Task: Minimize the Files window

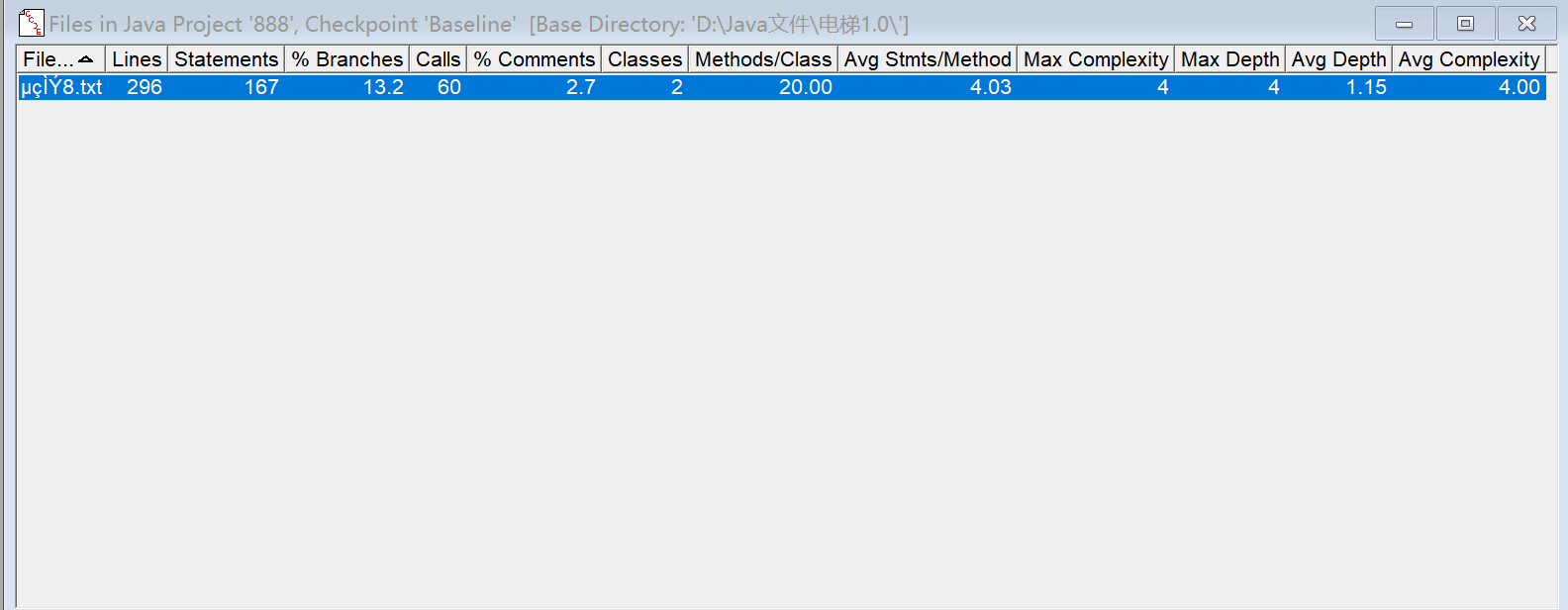Action: point(1404,24)
